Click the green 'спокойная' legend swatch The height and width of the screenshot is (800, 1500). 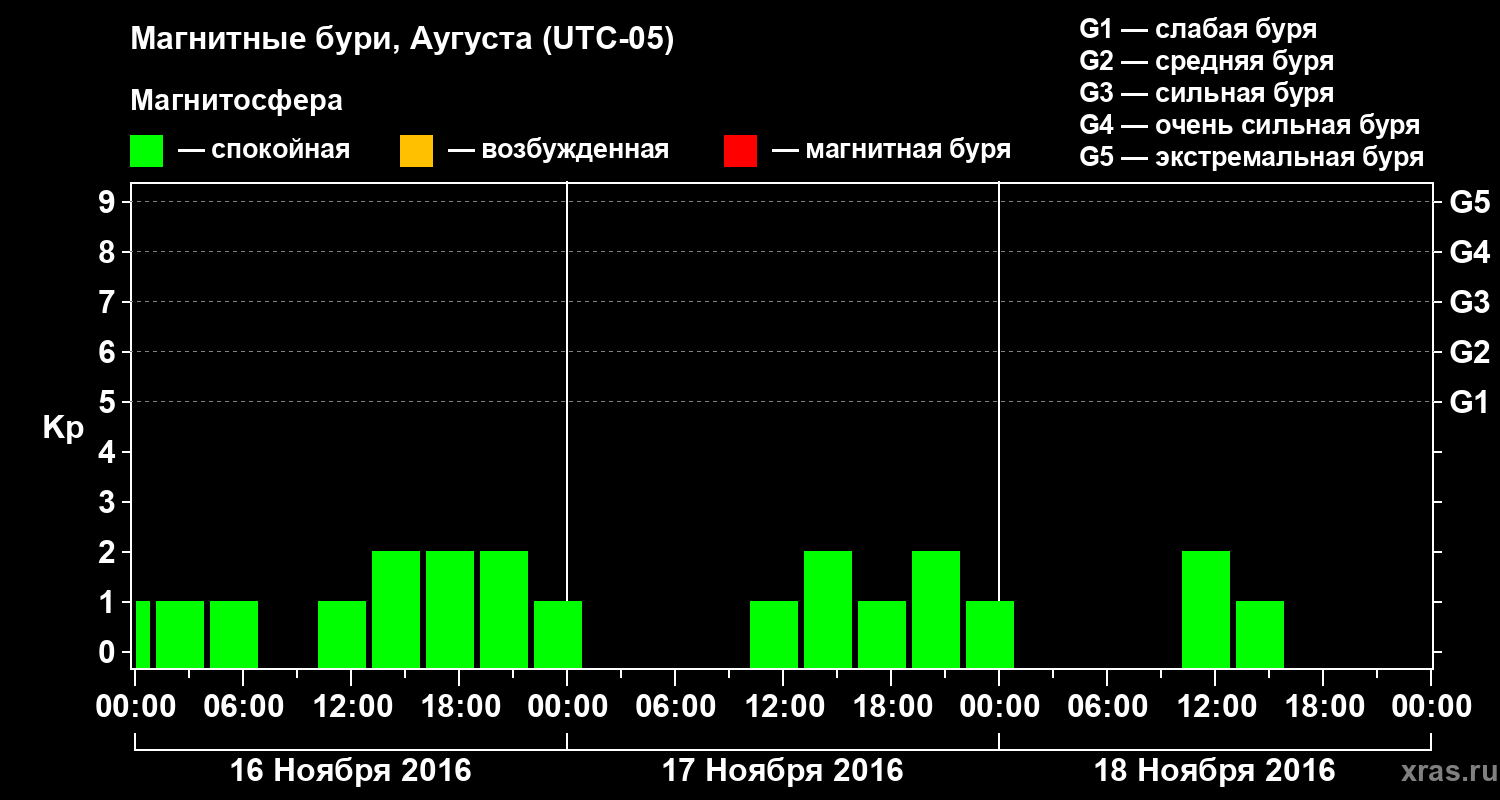click(147, 151)
